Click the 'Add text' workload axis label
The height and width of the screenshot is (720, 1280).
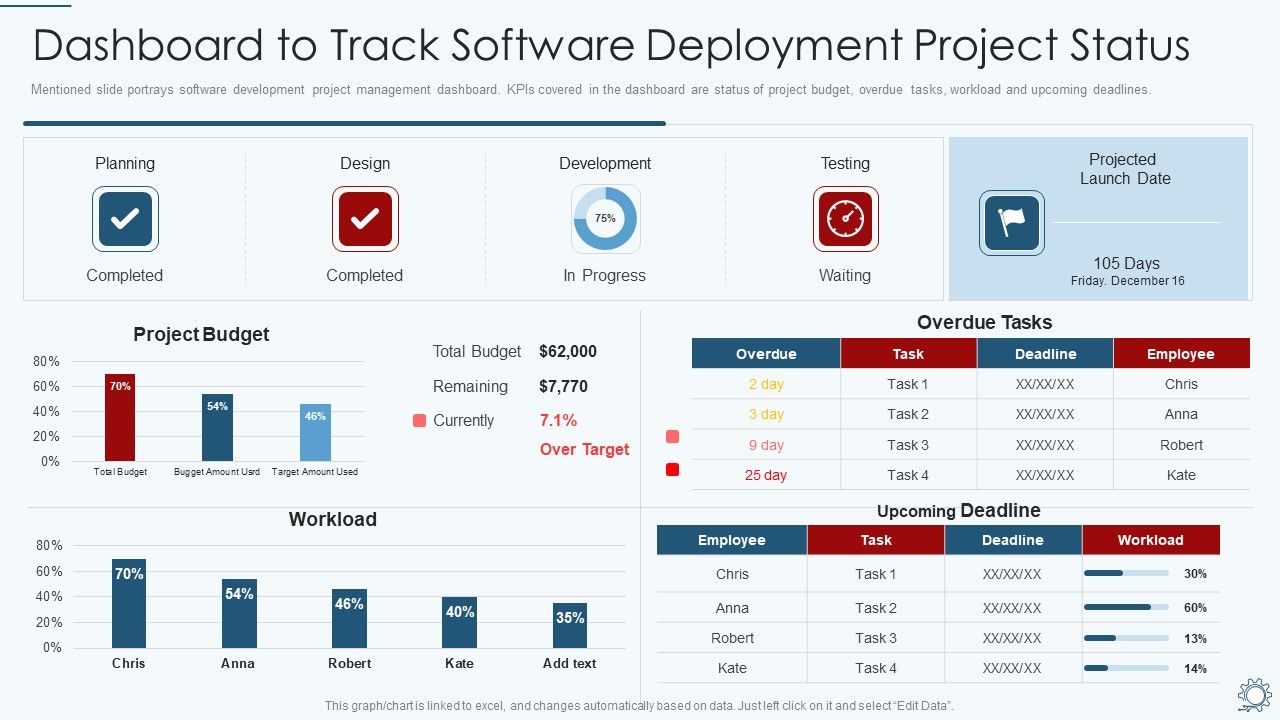570,663
